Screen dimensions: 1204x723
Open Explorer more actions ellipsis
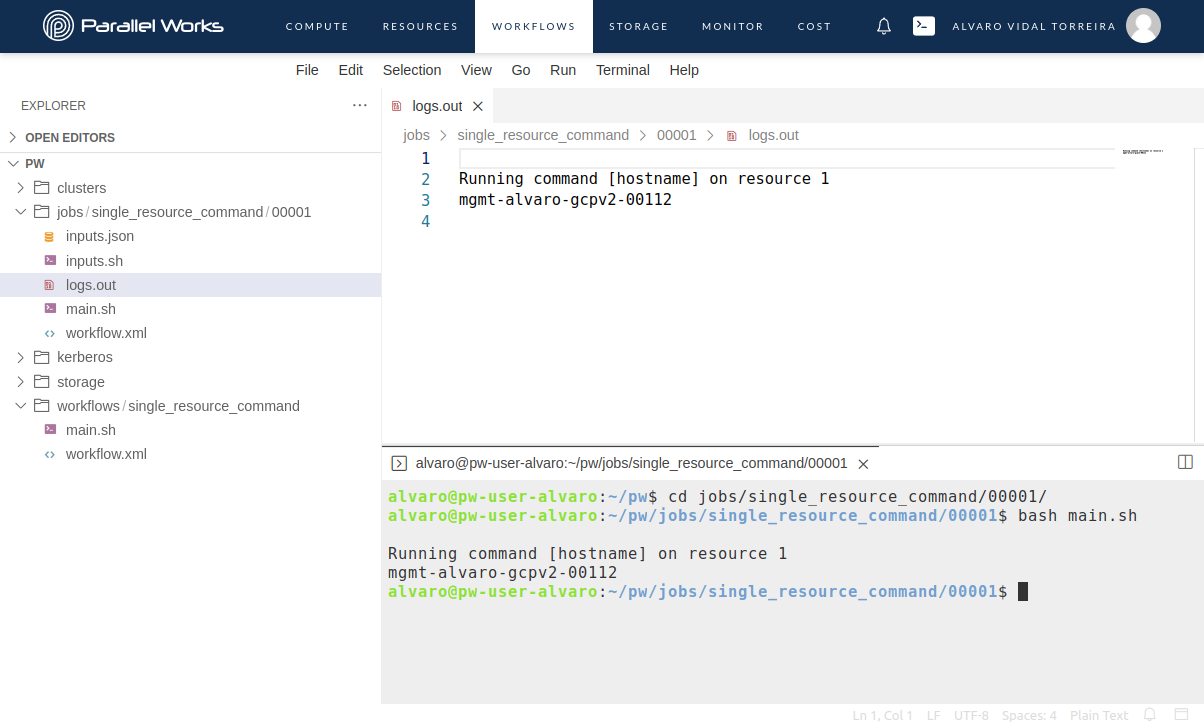[x=360, y=105]
